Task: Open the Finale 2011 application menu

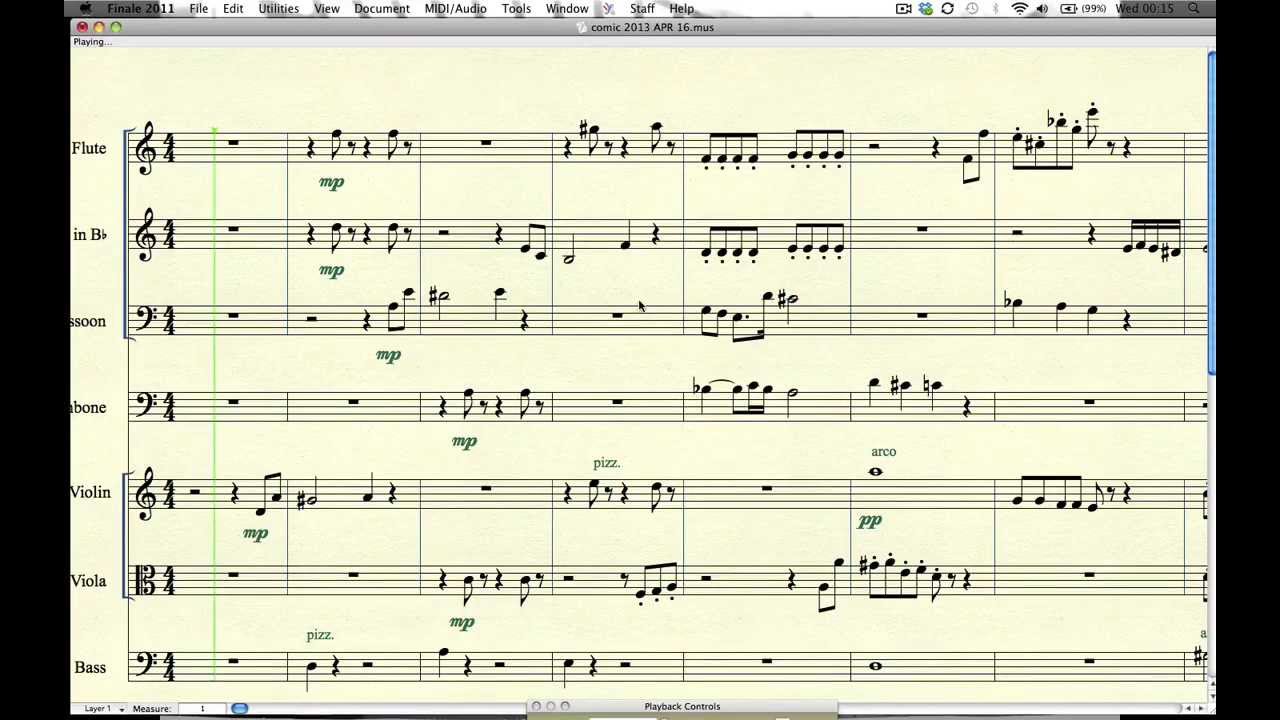Action: tap(141, 9)
